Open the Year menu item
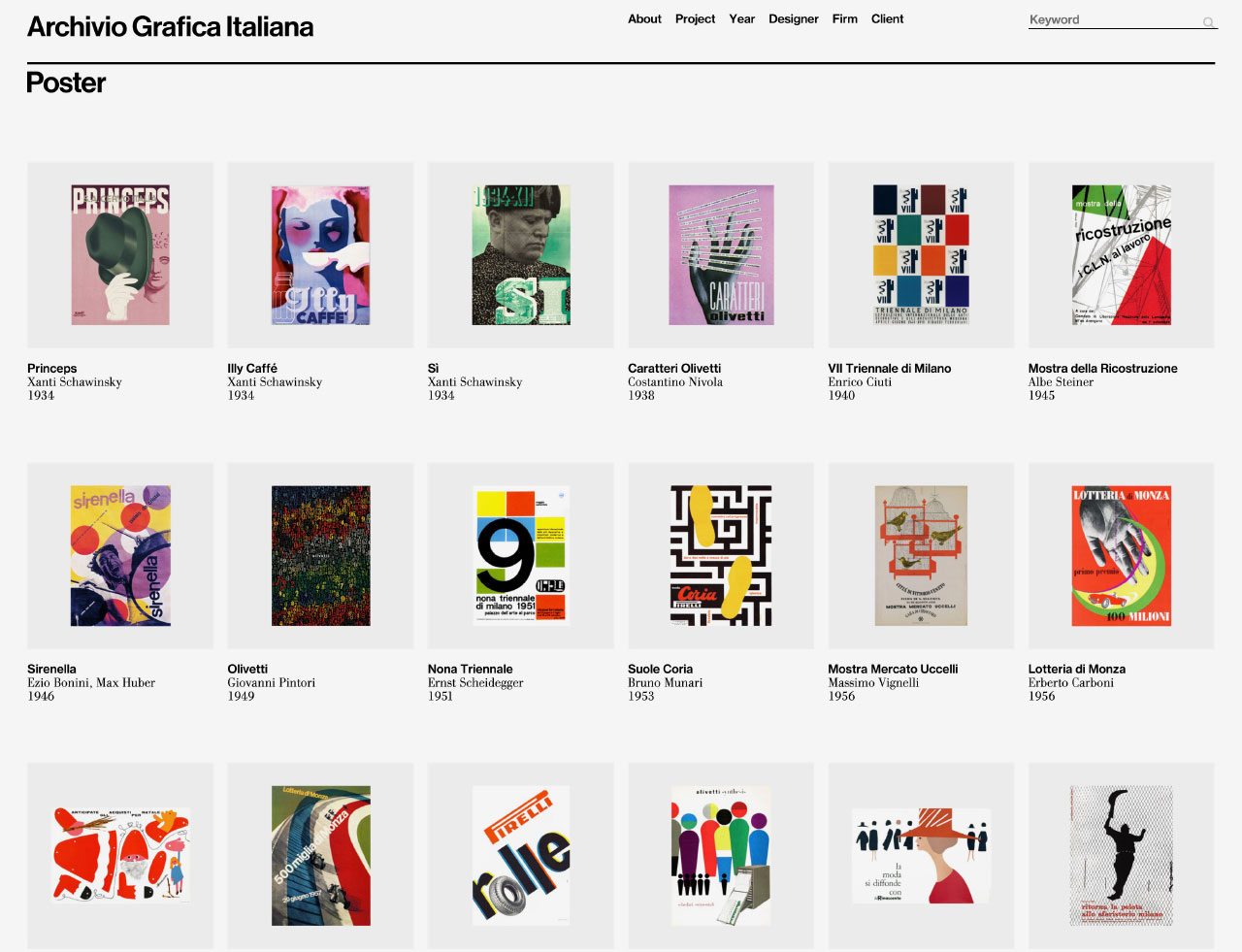Viewport: 1242px width, 952px height. (741, 18)
